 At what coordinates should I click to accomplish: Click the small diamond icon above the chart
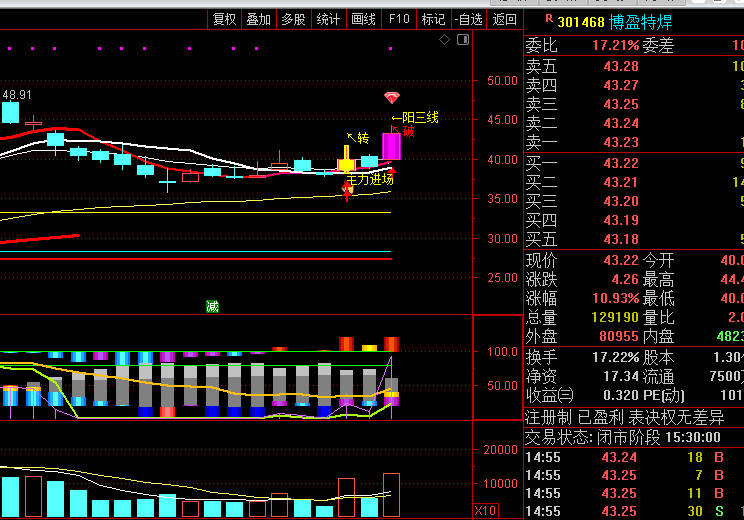[x=445, y=39]
